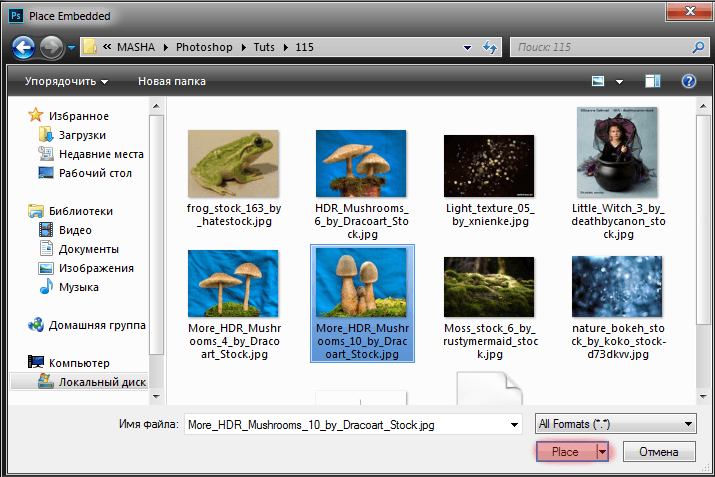The width and height of the screenshot is (715, 477).
Task: Click the help question mark icon
Action: click(688, 81)
